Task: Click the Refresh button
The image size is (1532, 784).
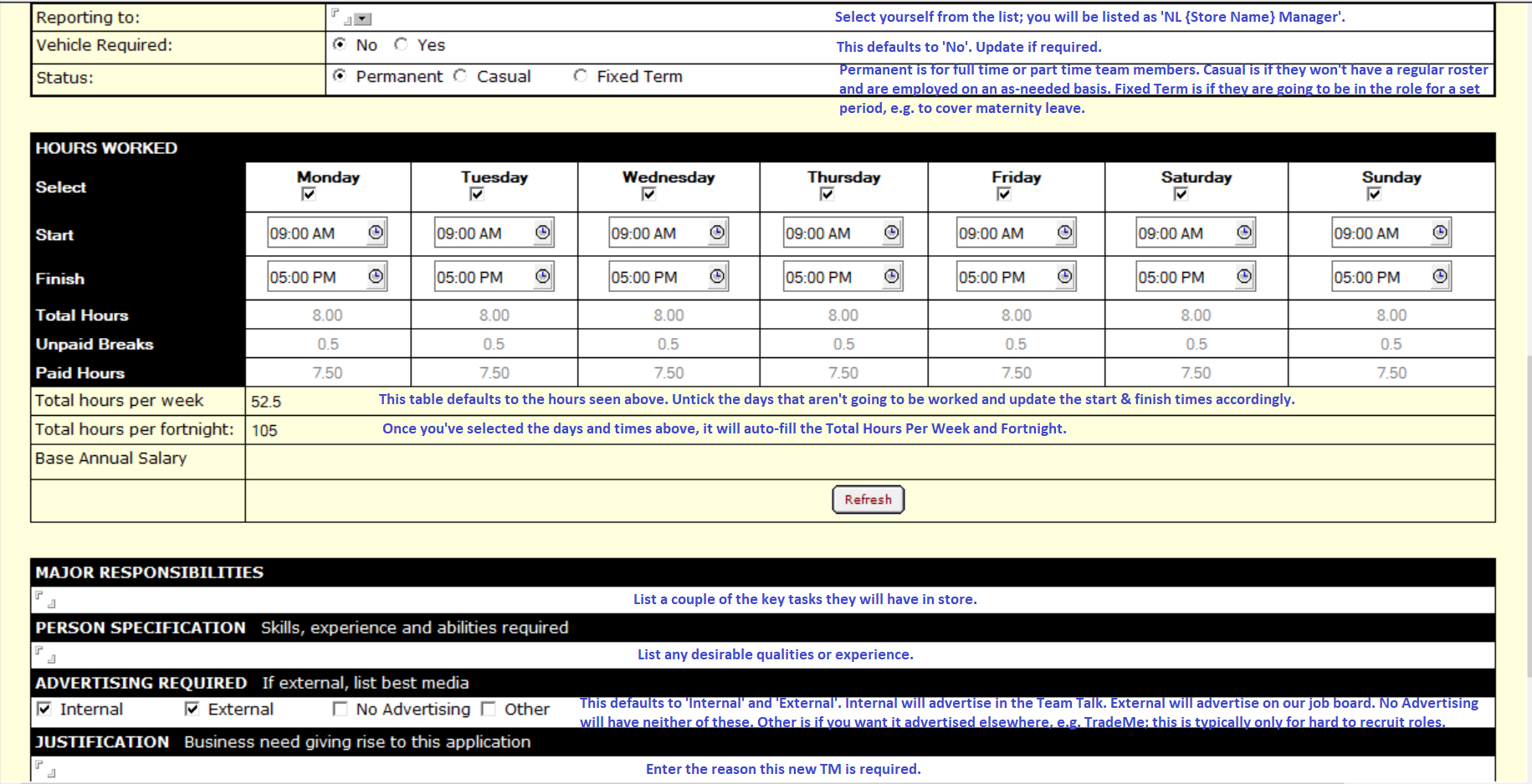Action: pyautogui.click(x=868, y=500)
